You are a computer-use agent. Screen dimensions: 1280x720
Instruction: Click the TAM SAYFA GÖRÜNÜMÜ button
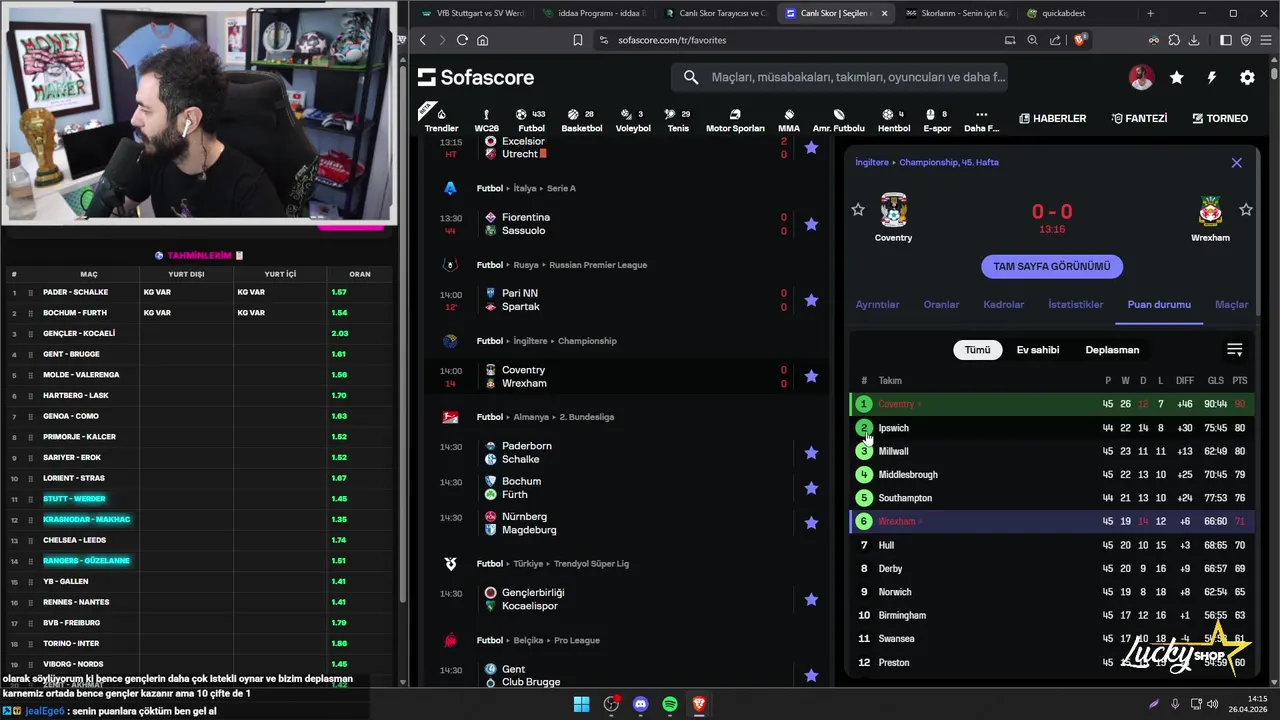pos(1051,266)
